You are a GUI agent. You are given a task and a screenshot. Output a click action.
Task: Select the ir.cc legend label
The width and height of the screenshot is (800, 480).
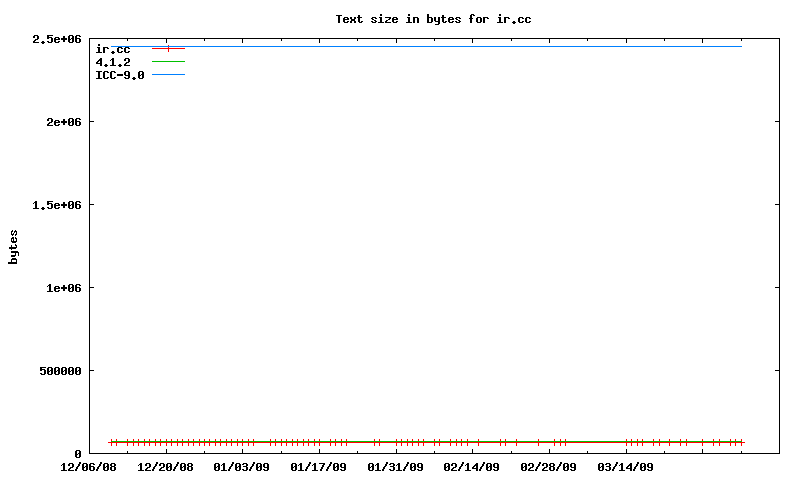pyautogui.click(x=113, y=49)
